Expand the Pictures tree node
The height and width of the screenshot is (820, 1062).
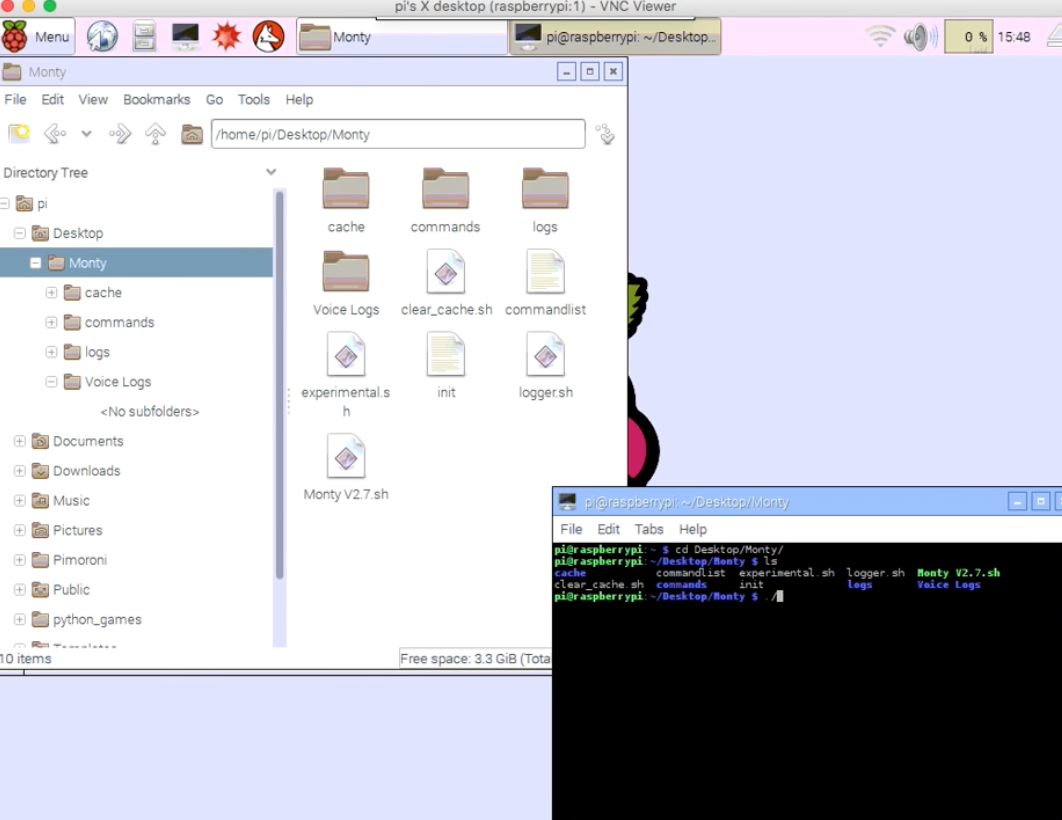pos(20,530)
